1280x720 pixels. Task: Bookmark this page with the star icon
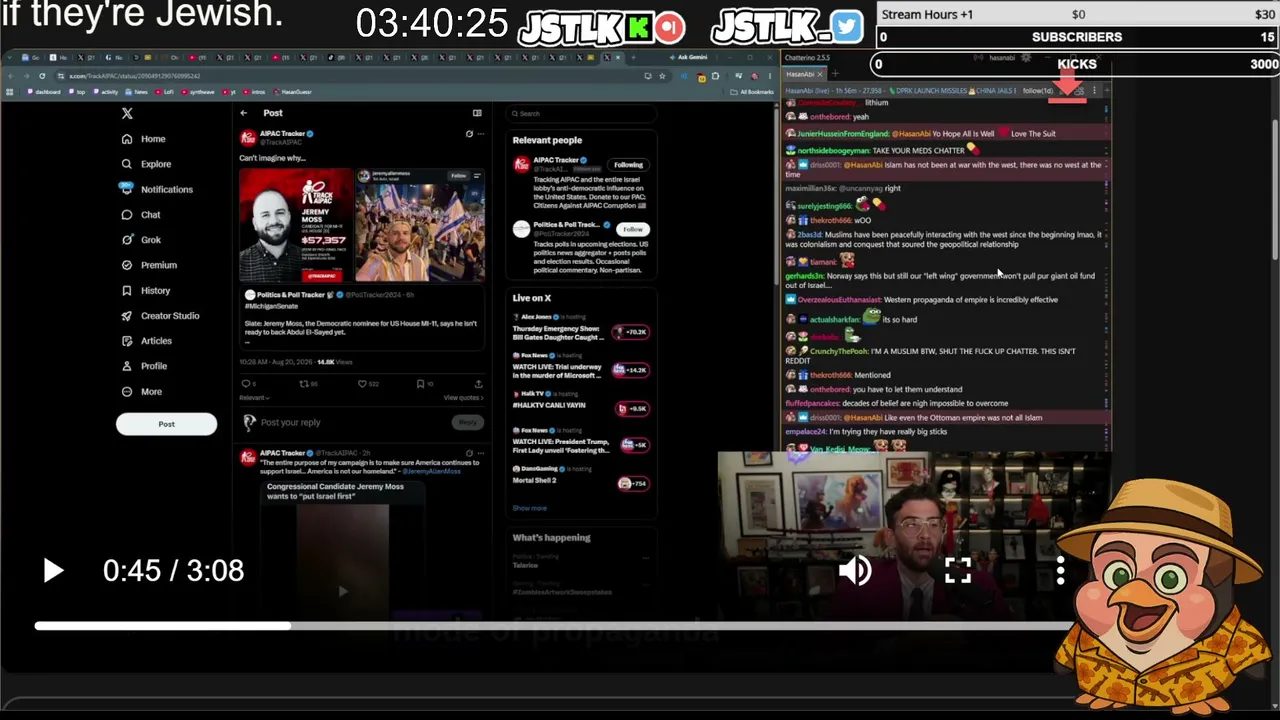click(662, 76)
